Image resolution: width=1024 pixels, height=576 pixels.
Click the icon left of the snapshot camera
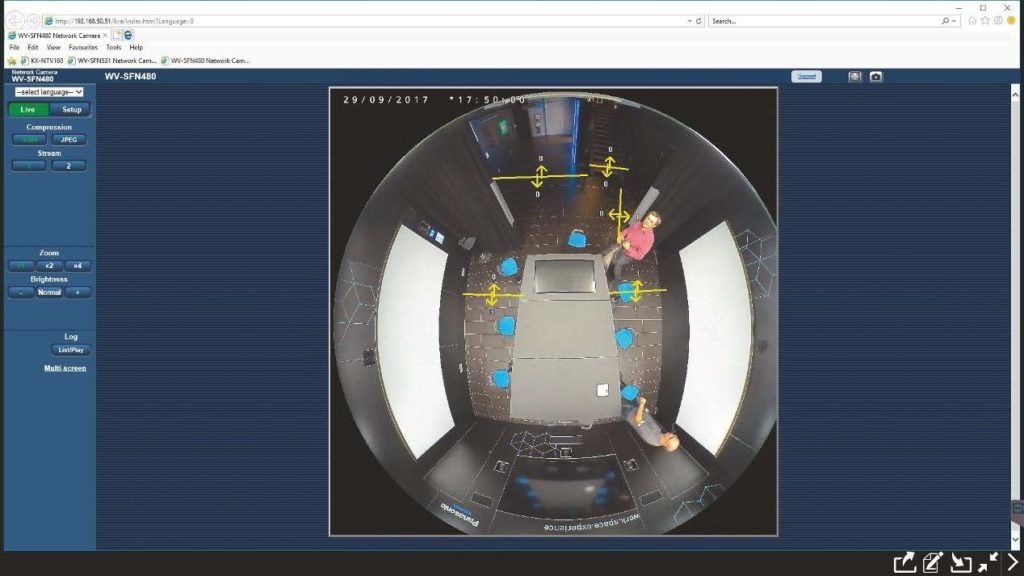(x=855, y=76)
